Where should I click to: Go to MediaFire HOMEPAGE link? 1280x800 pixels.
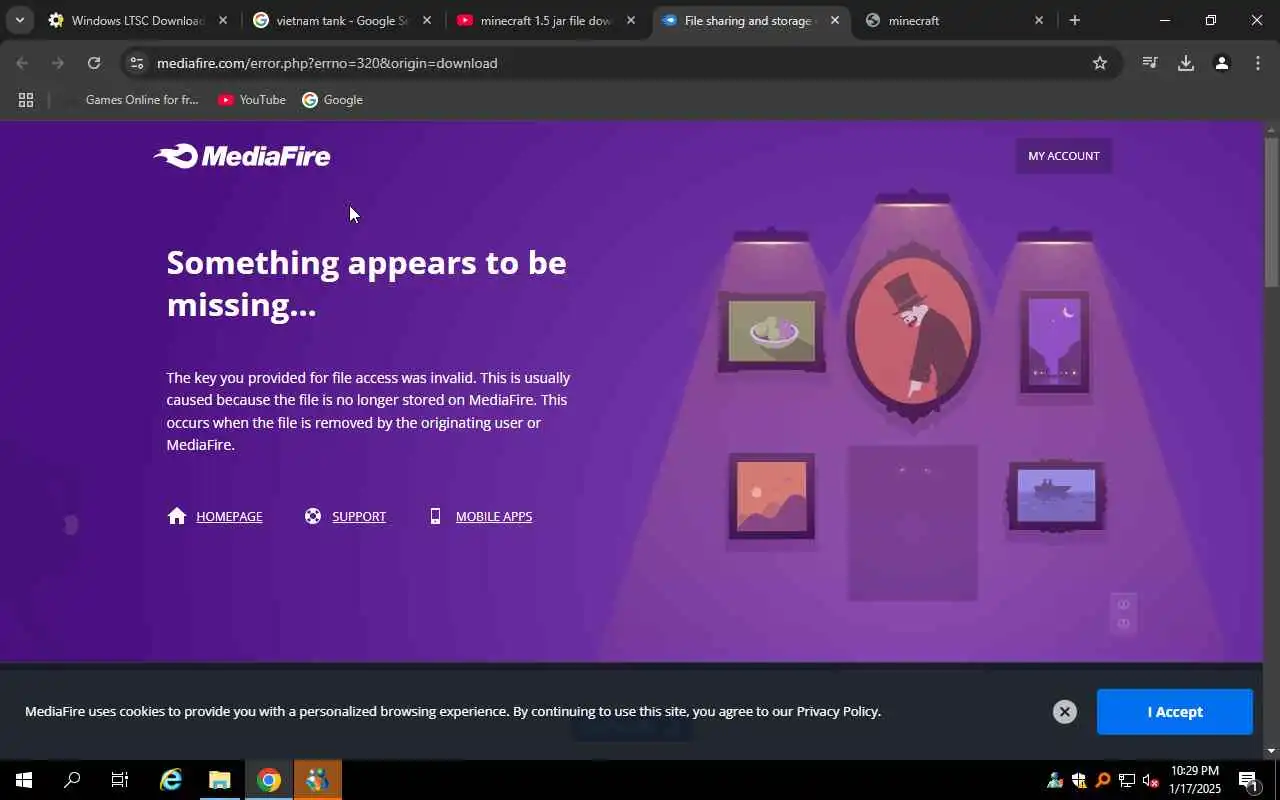tap(229, 517)
